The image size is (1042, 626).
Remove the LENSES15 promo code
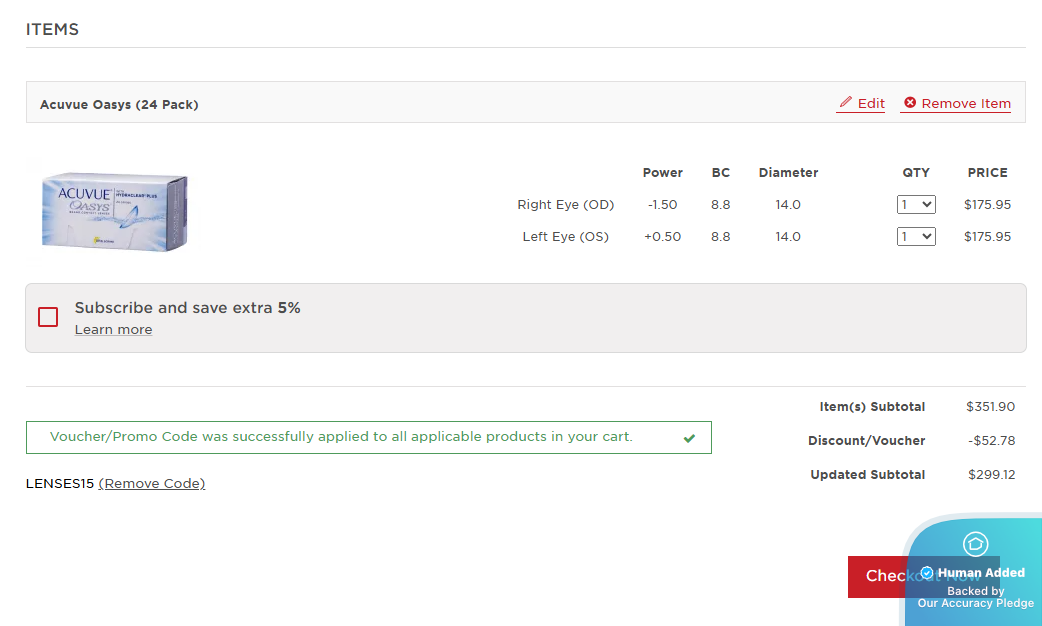pyautogui.click(x=152, y=484)
